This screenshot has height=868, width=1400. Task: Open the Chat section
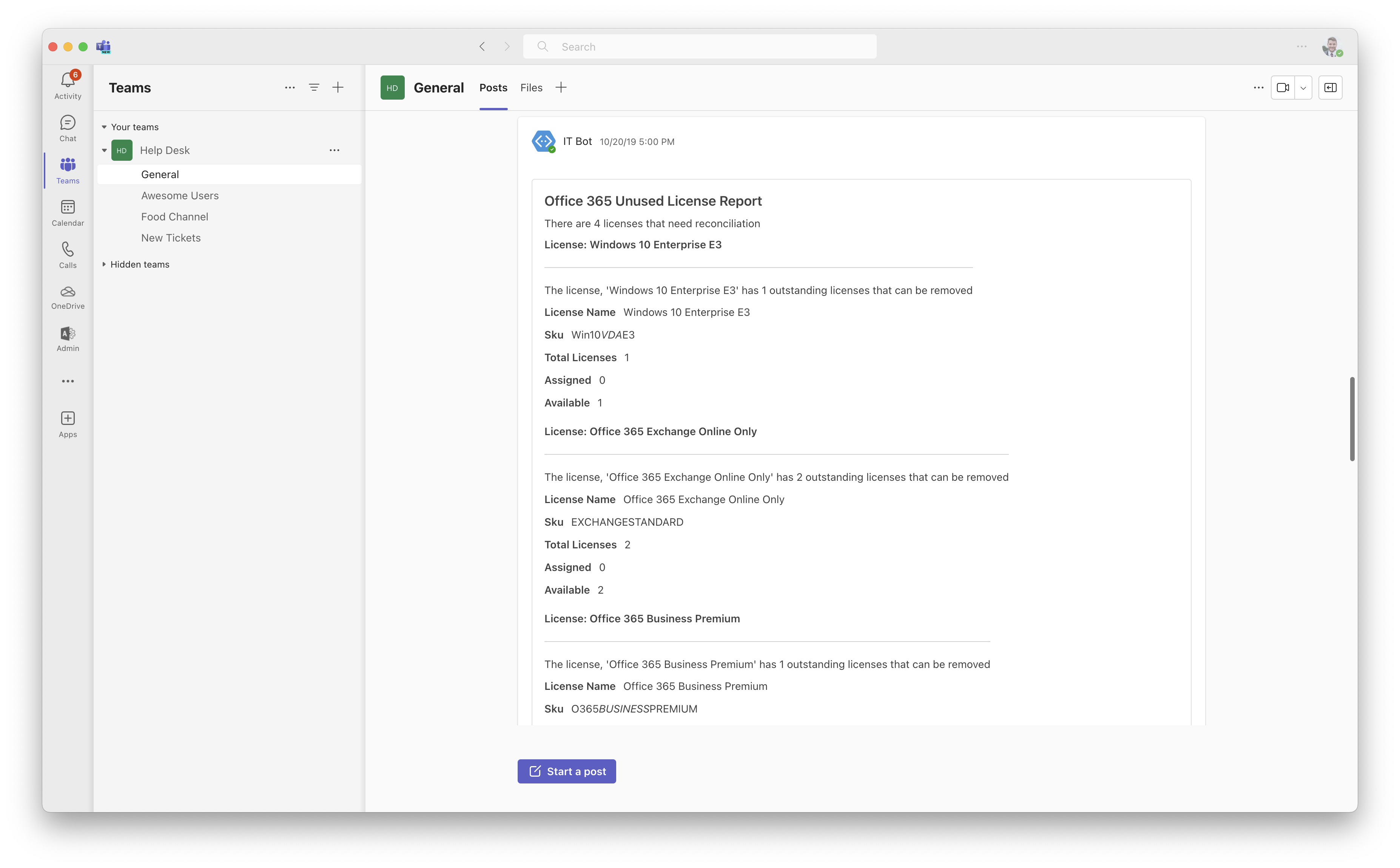pos(68,129)
